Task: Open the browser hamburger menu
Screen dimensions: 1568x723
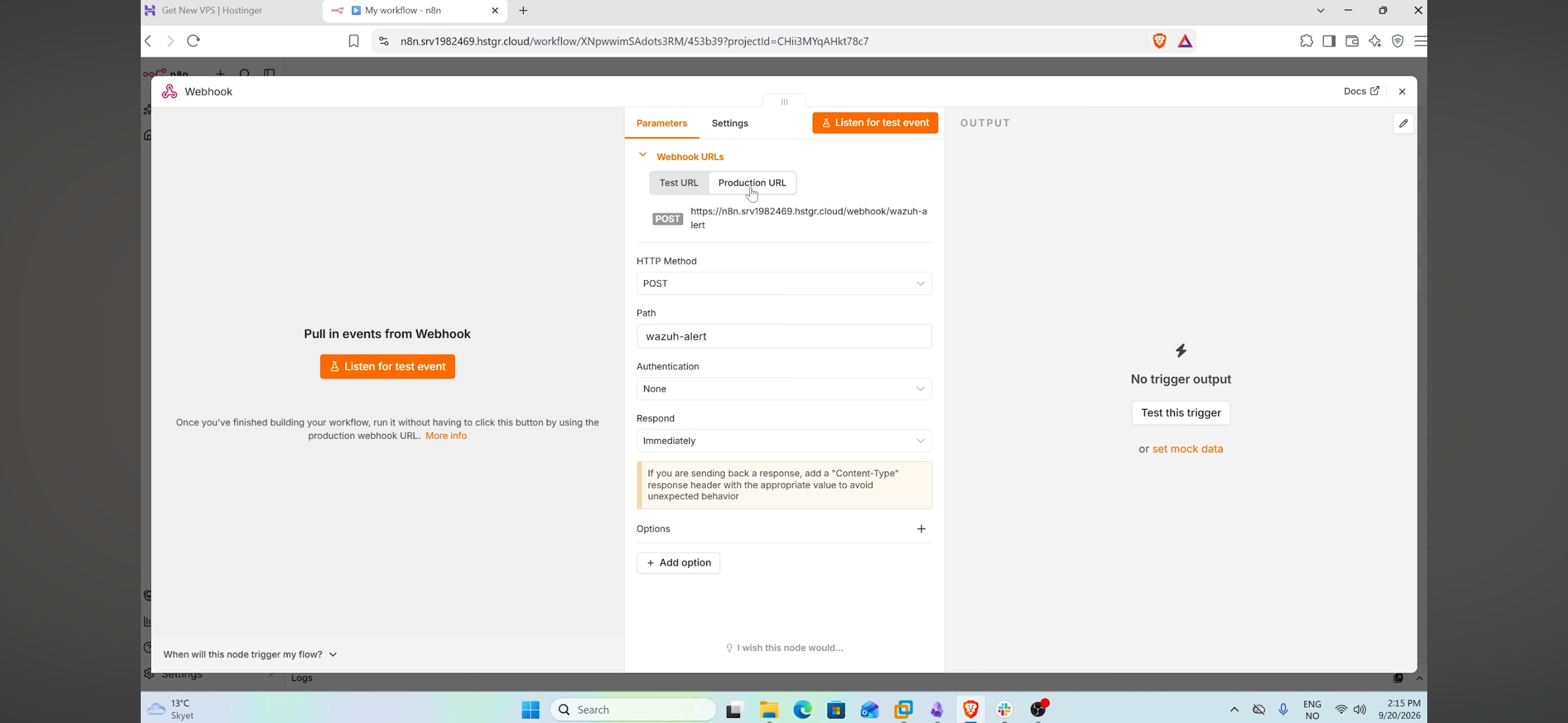Action: tap(1419, 41)
